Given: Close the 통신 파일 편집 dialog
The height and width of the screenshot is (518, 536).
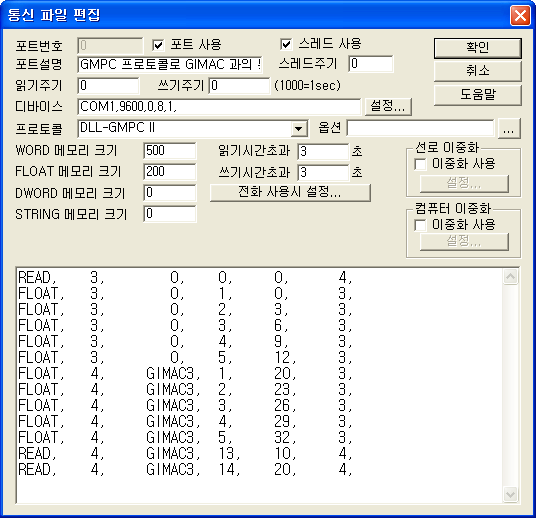Looking at the screenshot, I should [x=520, y=15].
